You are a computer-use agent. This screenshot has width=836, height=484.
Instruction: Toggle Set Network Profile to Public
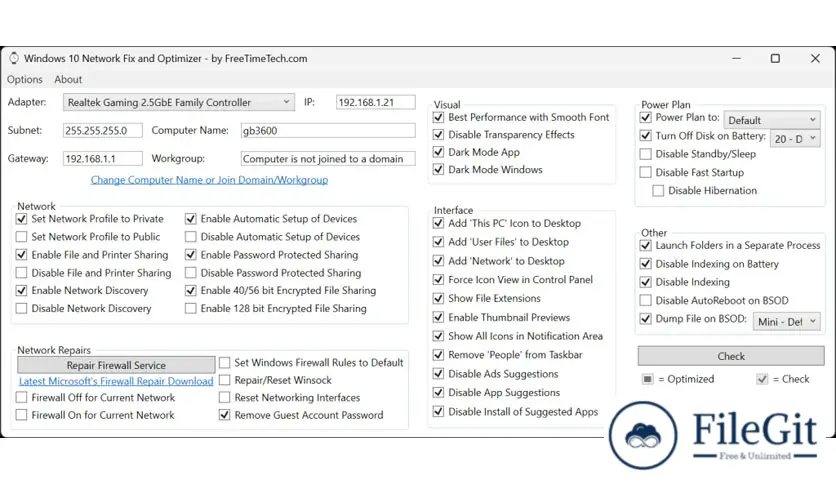click(x=21, y=237)
